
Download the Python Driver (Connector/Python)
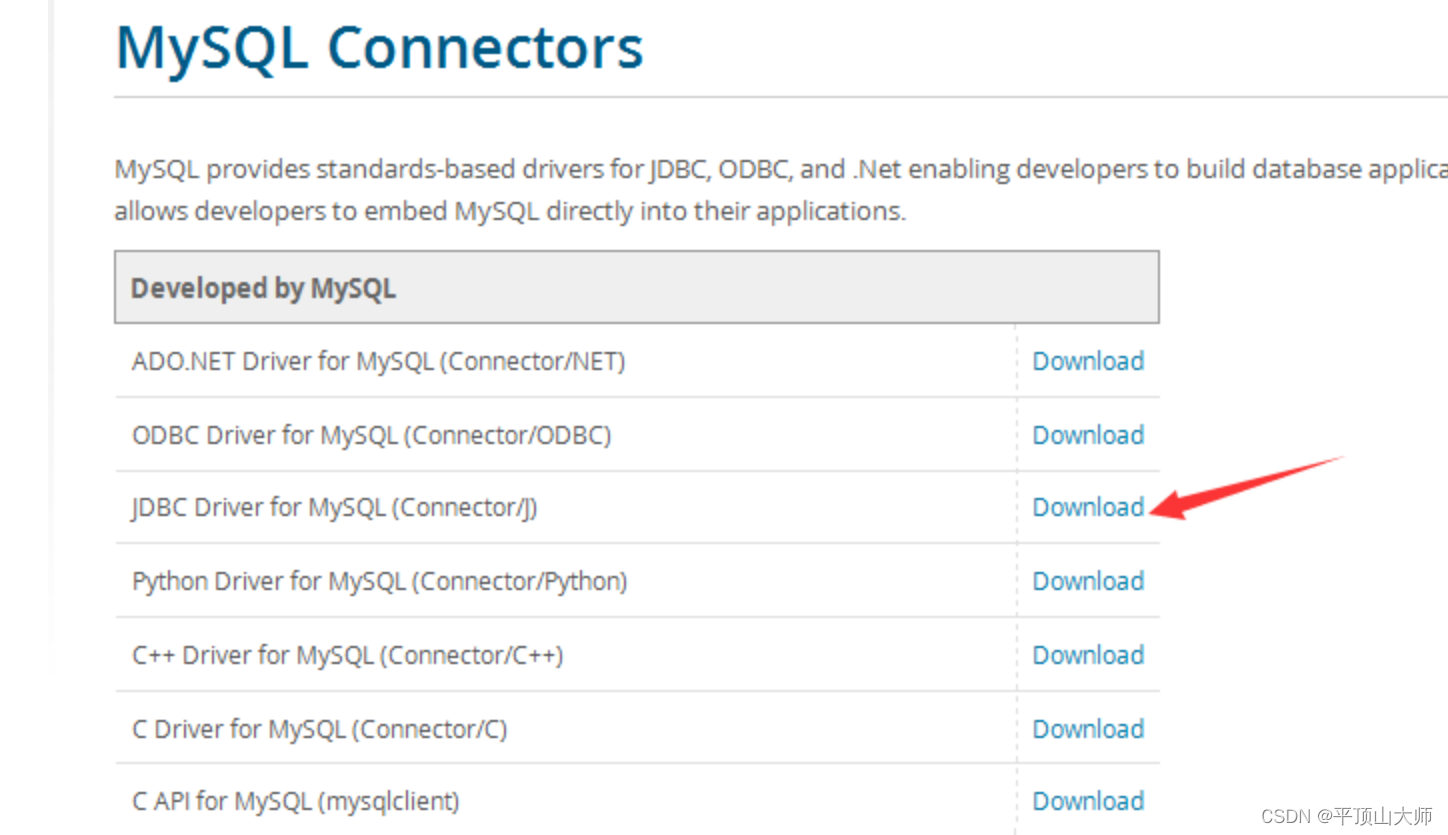(x=1088, y=581)
